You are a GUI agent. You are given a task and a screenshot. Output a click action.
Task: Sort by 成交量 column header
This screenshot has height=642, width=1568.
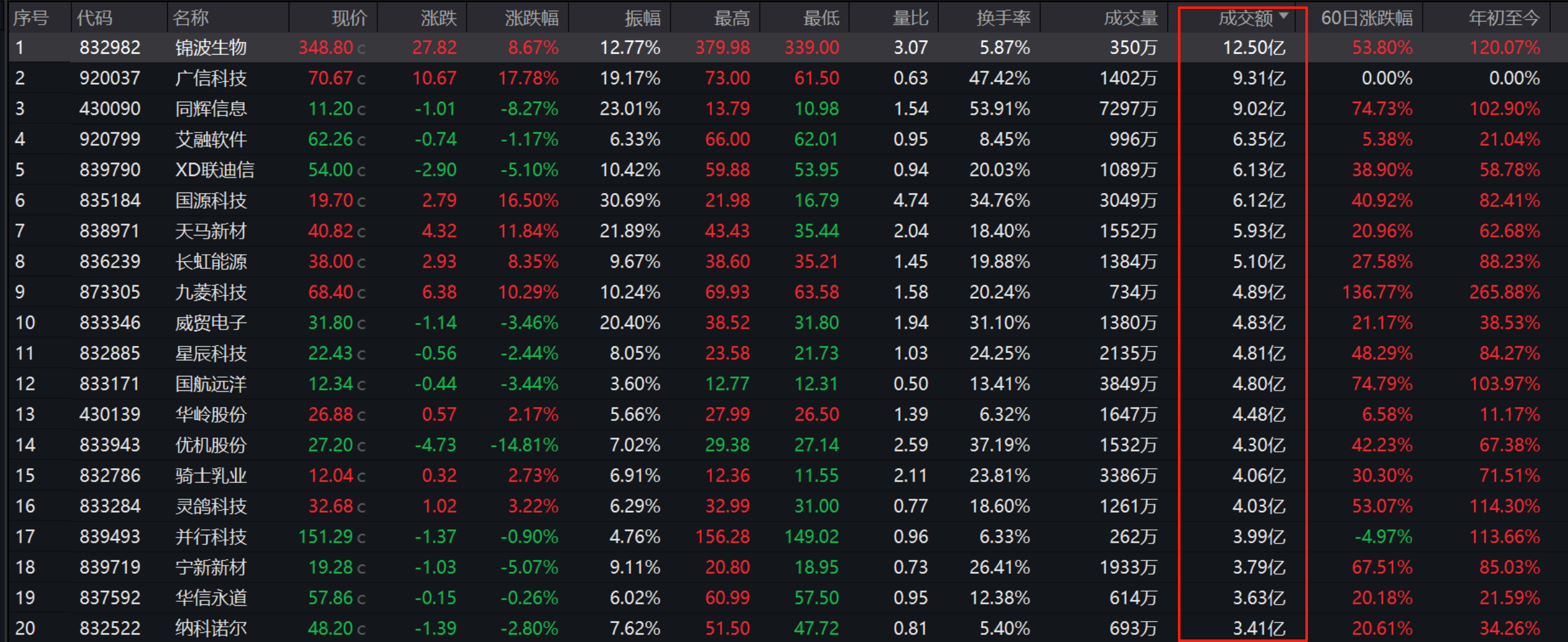pos(1131,18)
